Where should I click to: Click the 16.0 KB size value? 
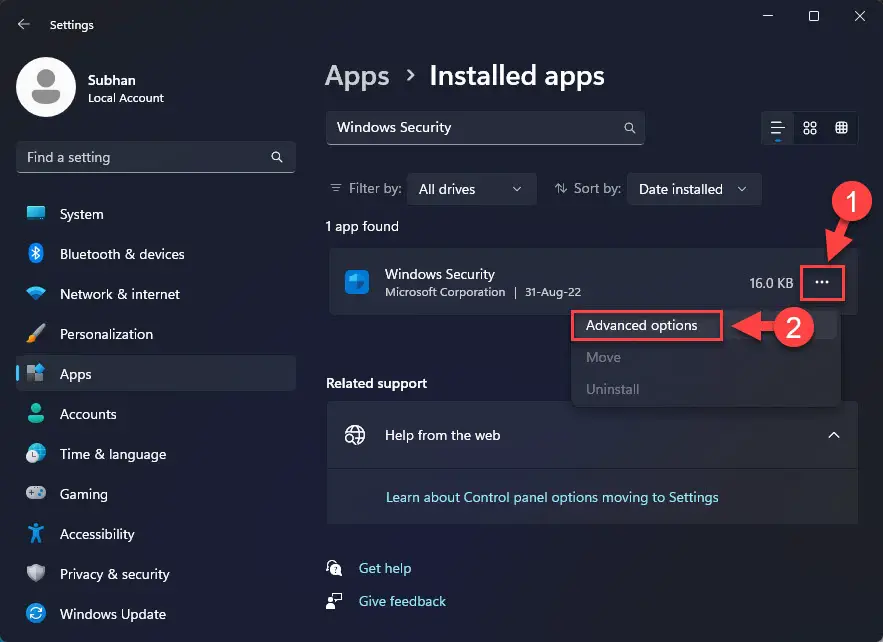(x=771, y=283)
